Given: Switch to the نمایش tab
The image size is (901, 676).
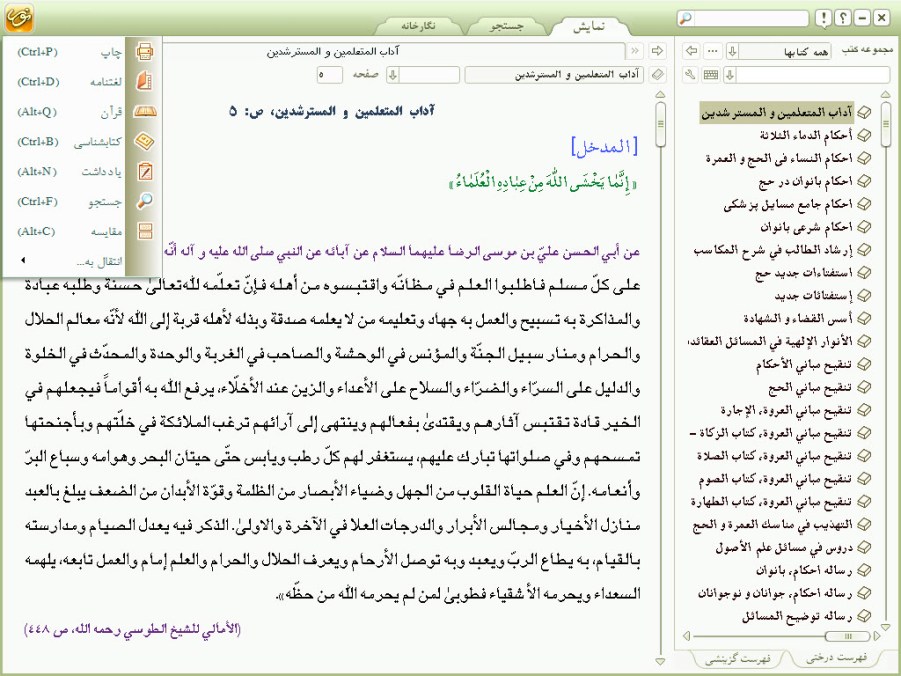Looking at the screenshot, I should (x=588, y=26).
